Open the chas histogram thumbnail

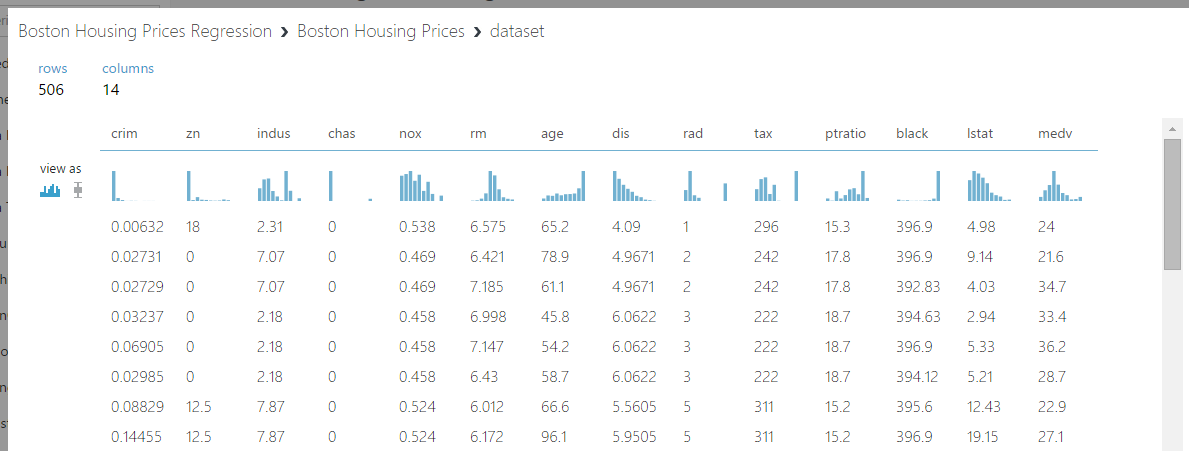350,186
